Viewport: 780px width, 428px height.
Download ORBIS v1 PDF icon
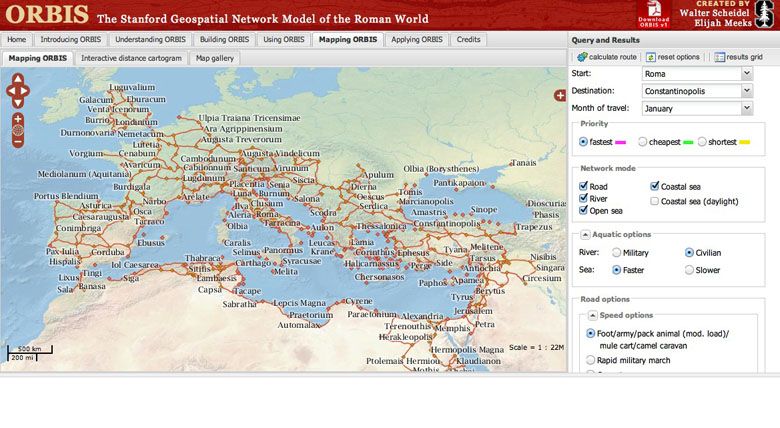[652, 14]
